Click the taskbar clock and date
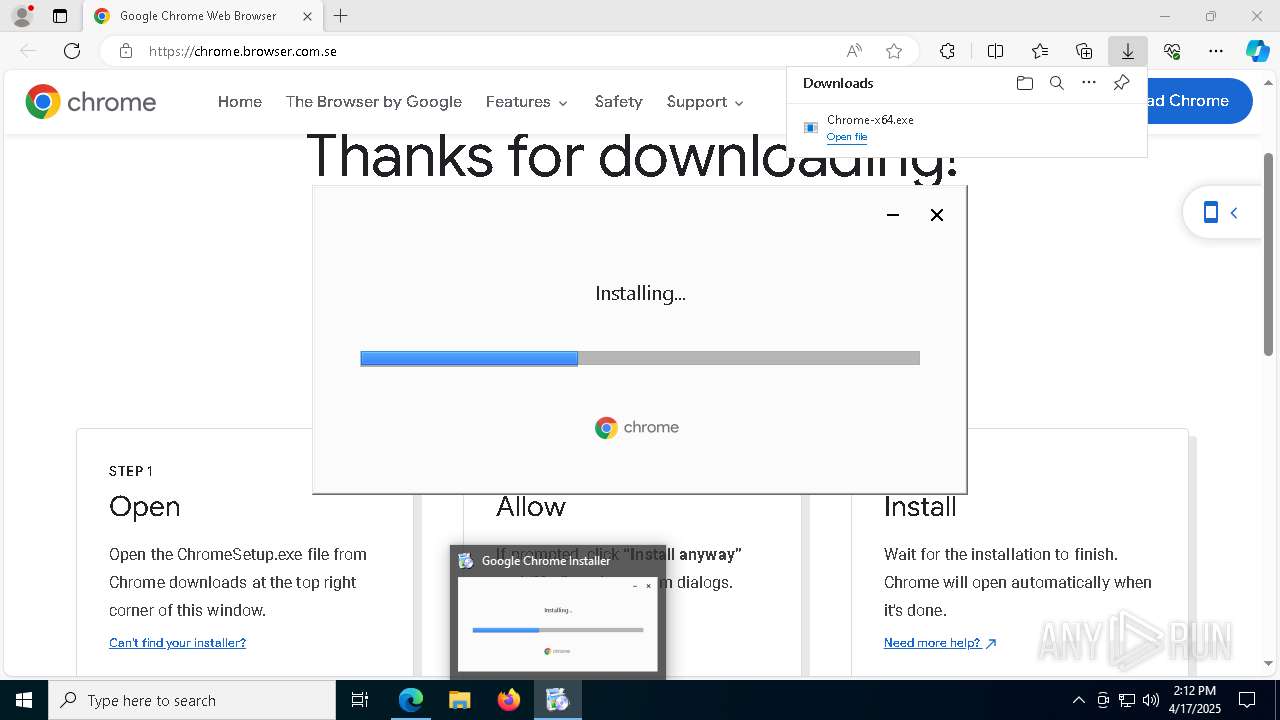Screen dimensions: 1280x720 (x=1196, y=700)
